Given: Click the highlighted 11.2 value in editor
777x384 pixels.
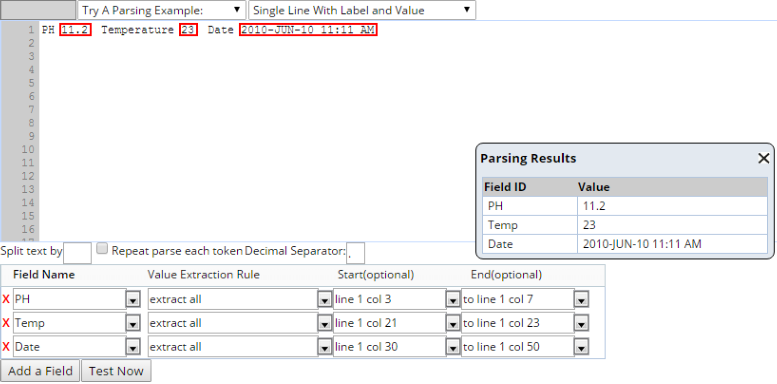Looking at the screenshot, I should point(75,30).
